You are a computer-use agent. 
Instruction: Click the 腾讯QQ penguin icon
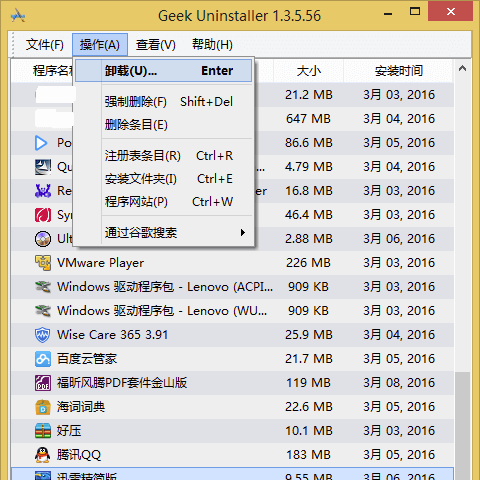click(43, 455)
